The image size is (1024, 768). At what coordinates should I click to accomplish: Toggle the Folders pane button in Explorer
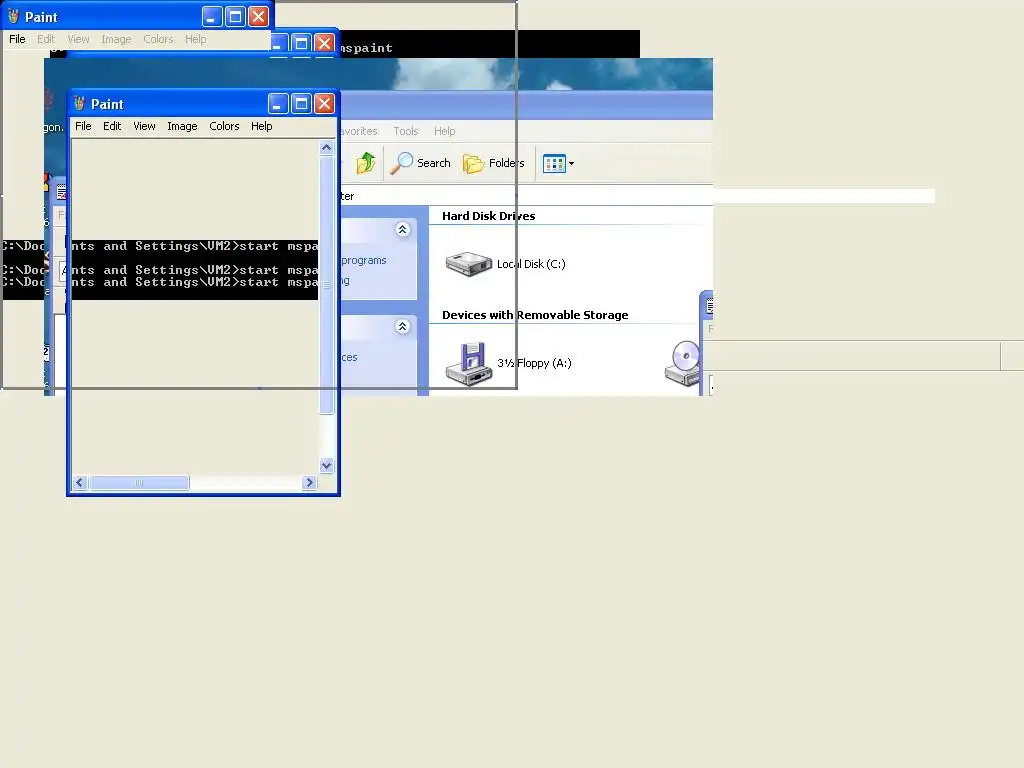tap(494, 163)
